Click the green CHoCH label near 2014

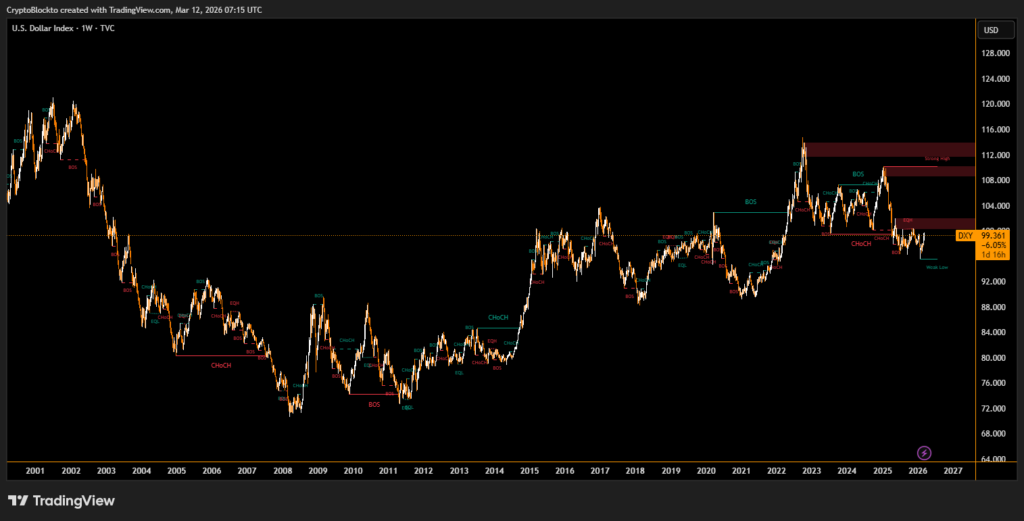click(498, 318)
